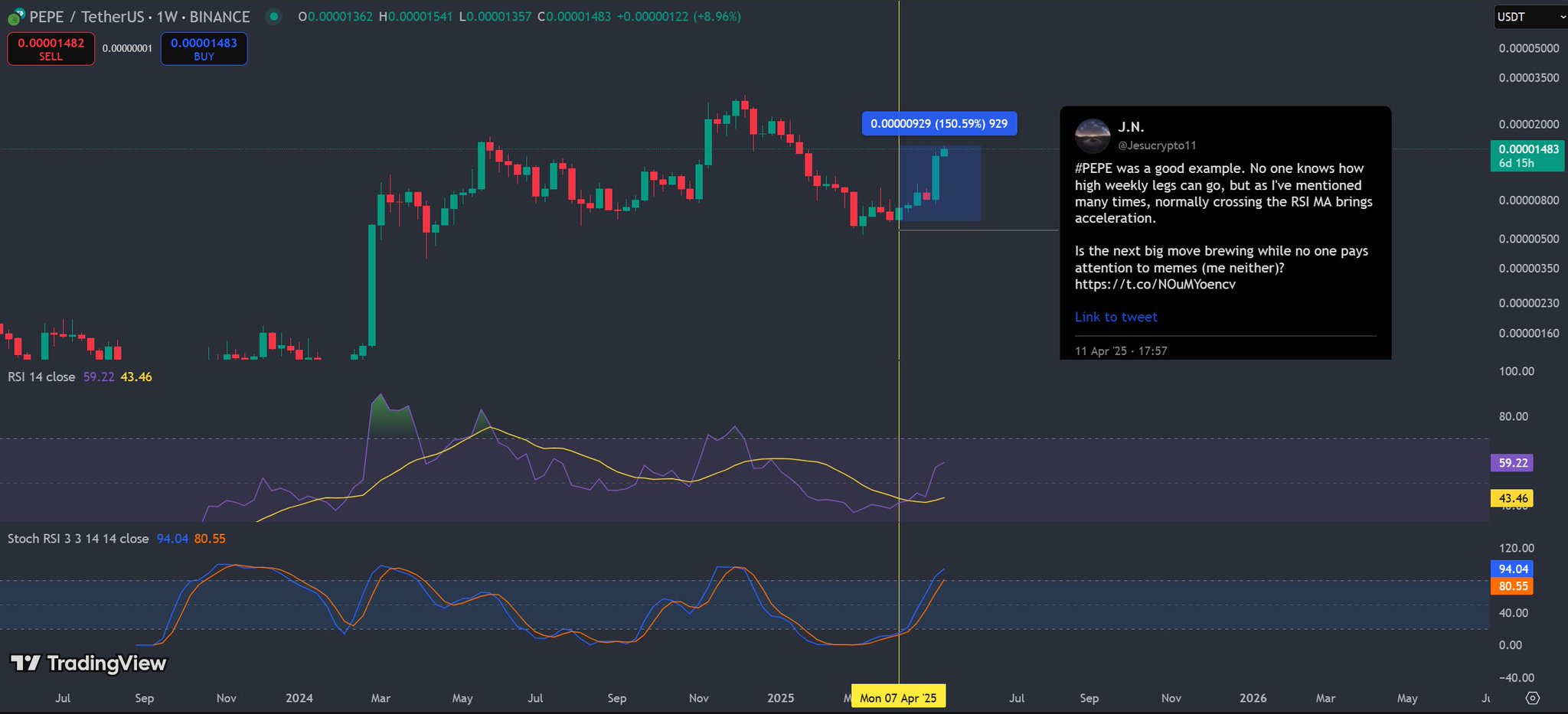Click the 94.04 value in Stoch RSI legend
Image resolution: width=1568 pixels, height=714 pixels.
(172, 539)
